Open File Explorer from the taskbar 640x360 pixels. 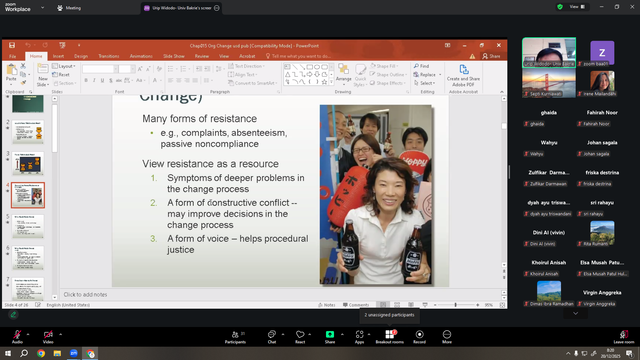point(57,353)
